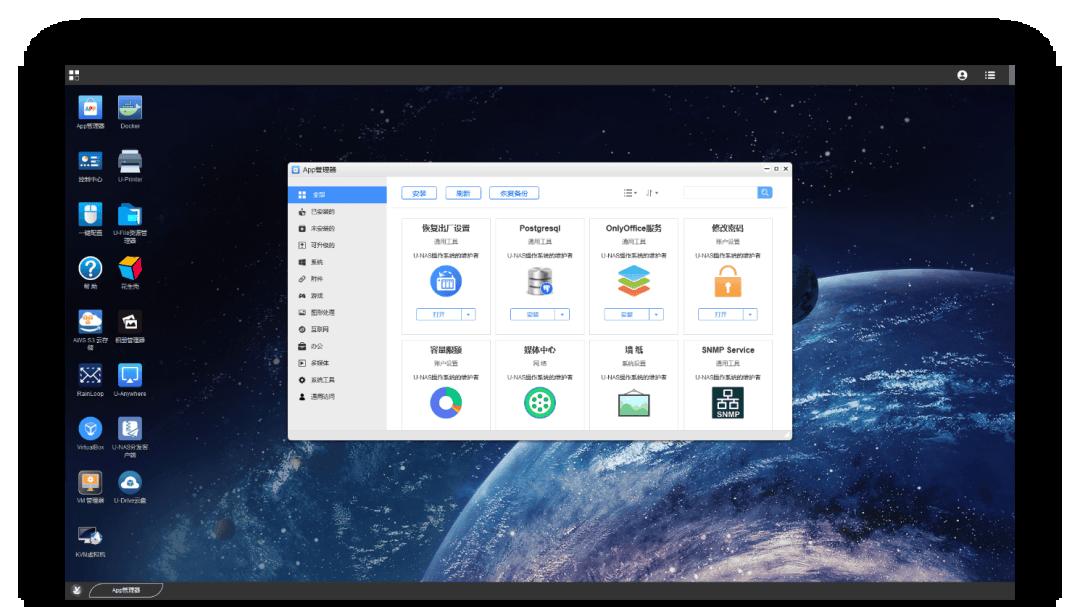Open the App Manager desktop icon

click(x=90, y=108)
